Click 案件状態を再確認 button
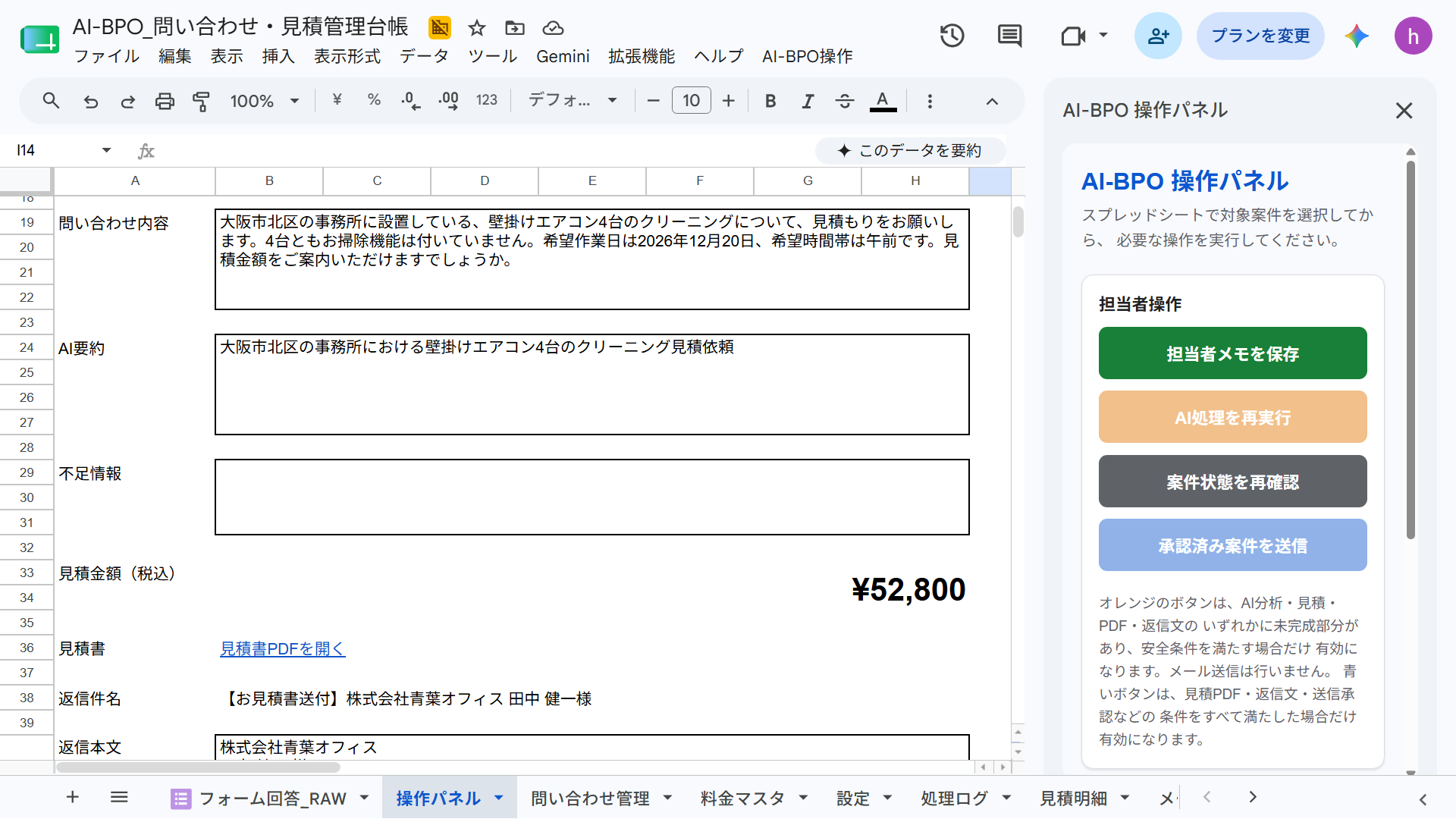The height and width of the screenshot is (819, 1456). pos(1232,482)
